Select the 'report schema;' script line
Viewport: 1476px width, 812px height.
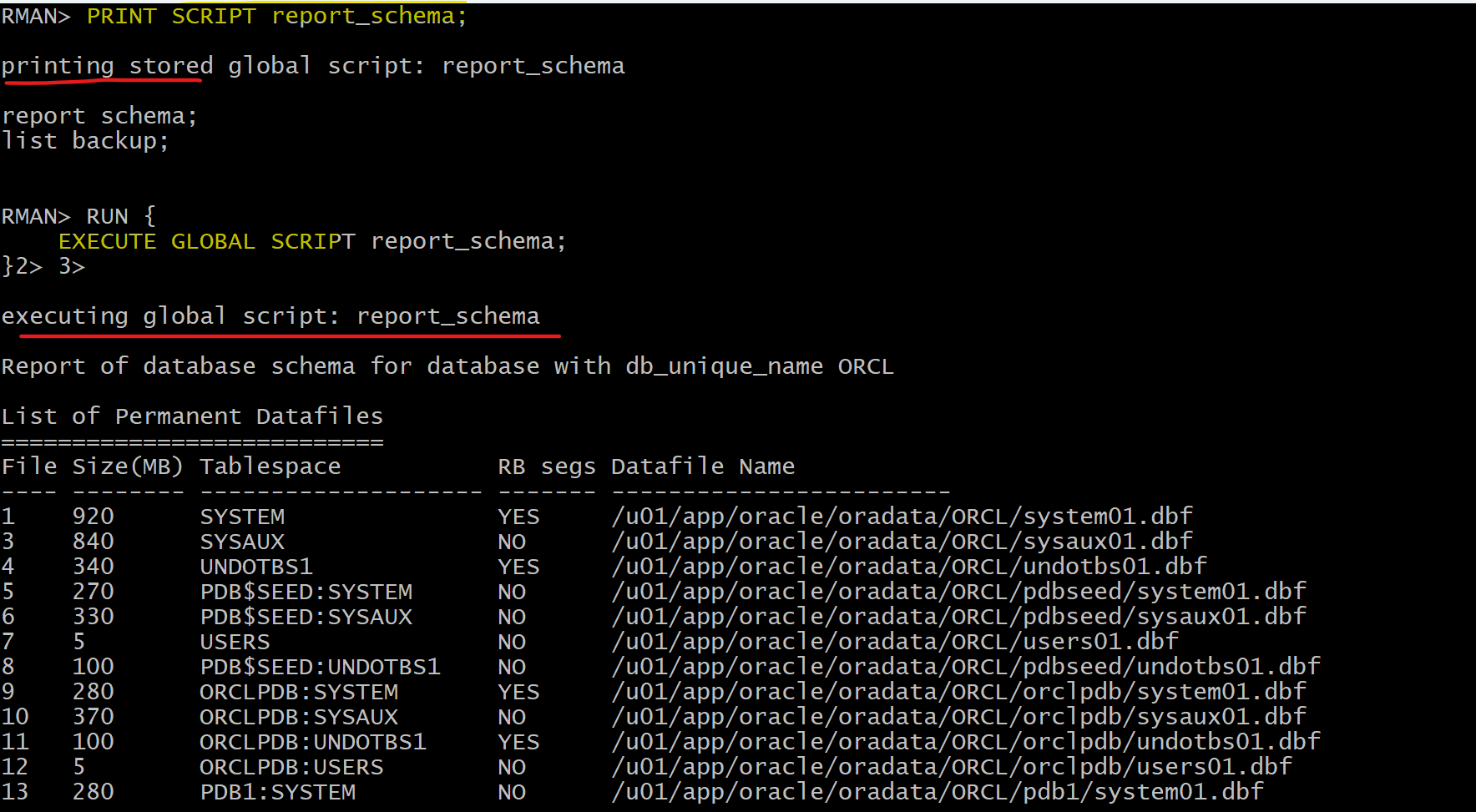[x=99, y=116]
